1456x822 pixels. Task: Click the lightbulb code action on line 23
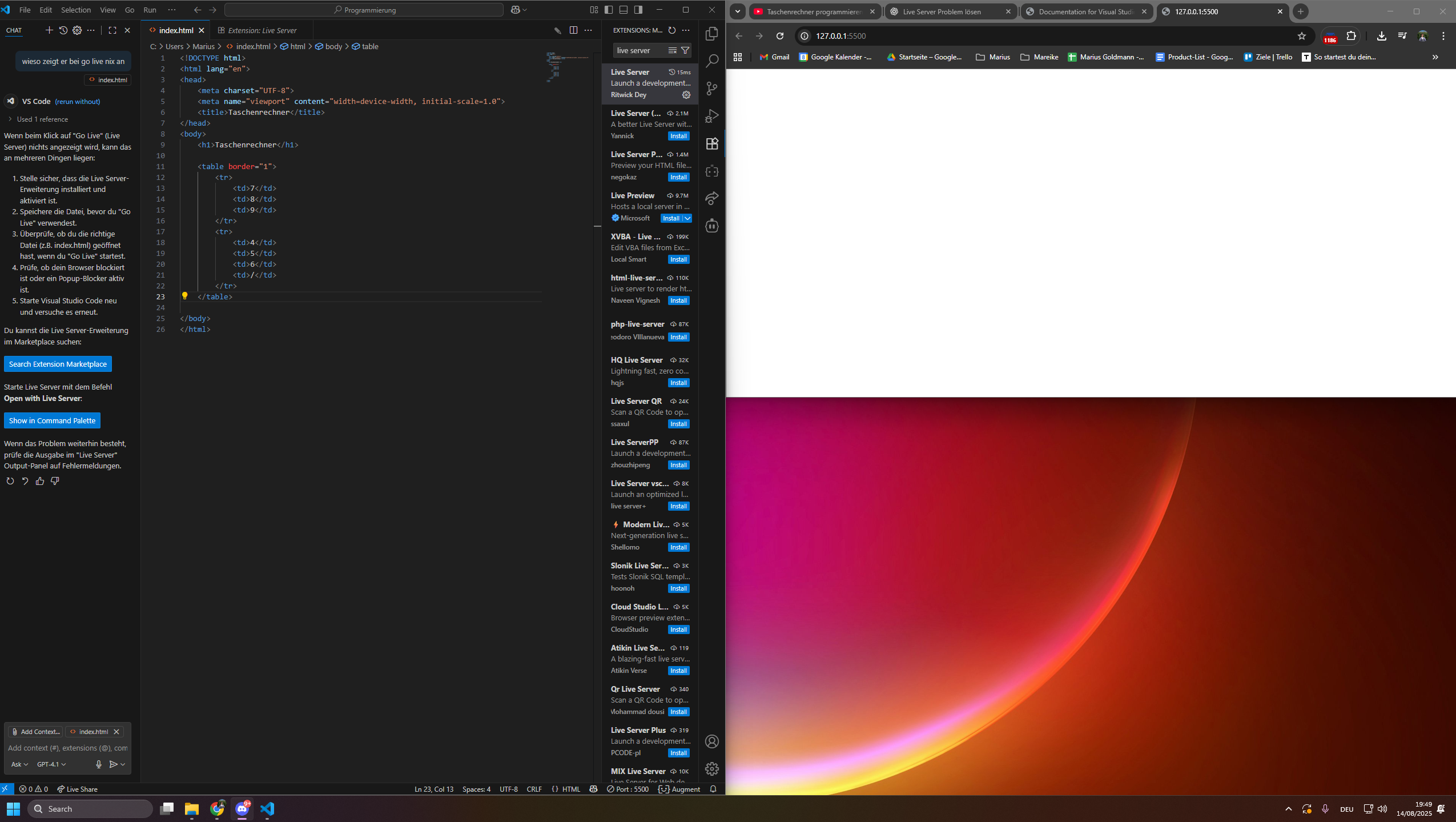tap(184, 296)
